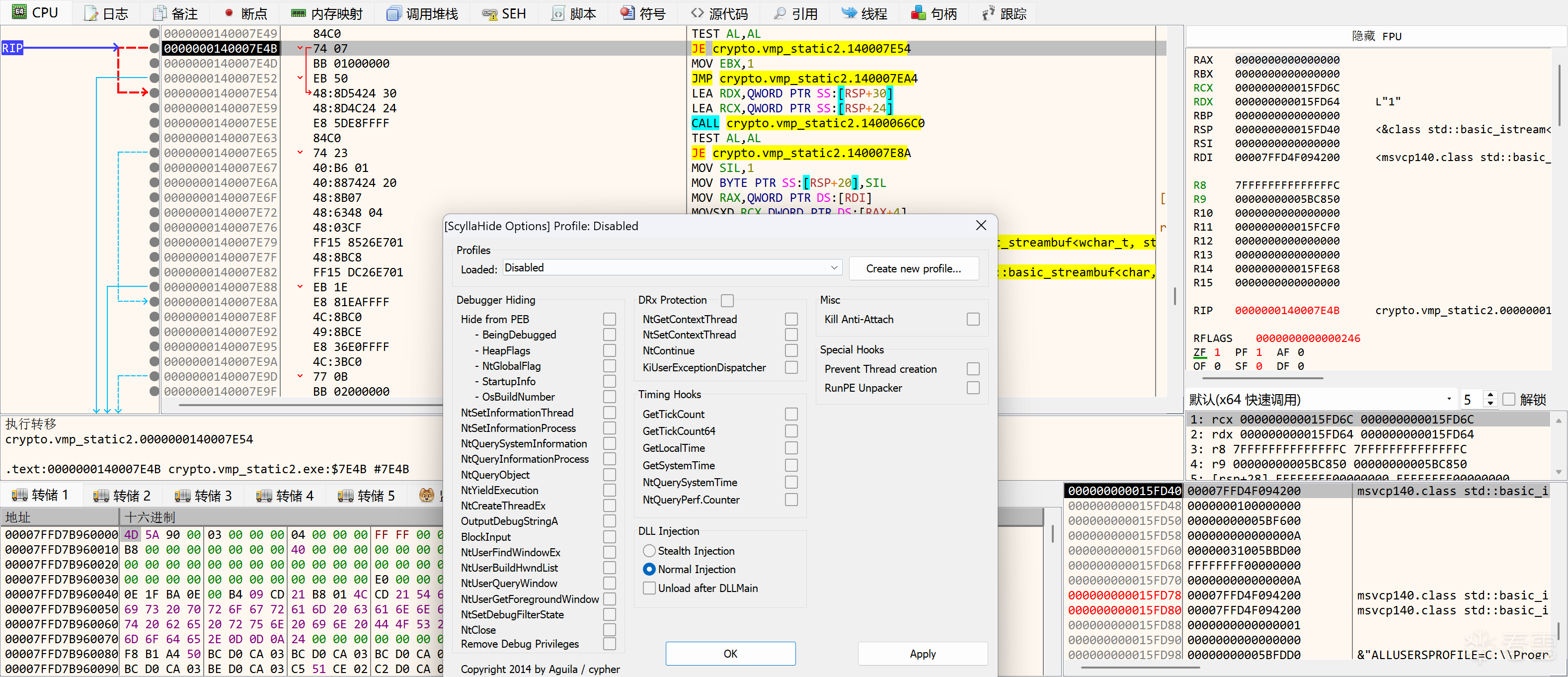Click the Create new profile button
This screenshot has width=1568, height=677.
(913, 268)
